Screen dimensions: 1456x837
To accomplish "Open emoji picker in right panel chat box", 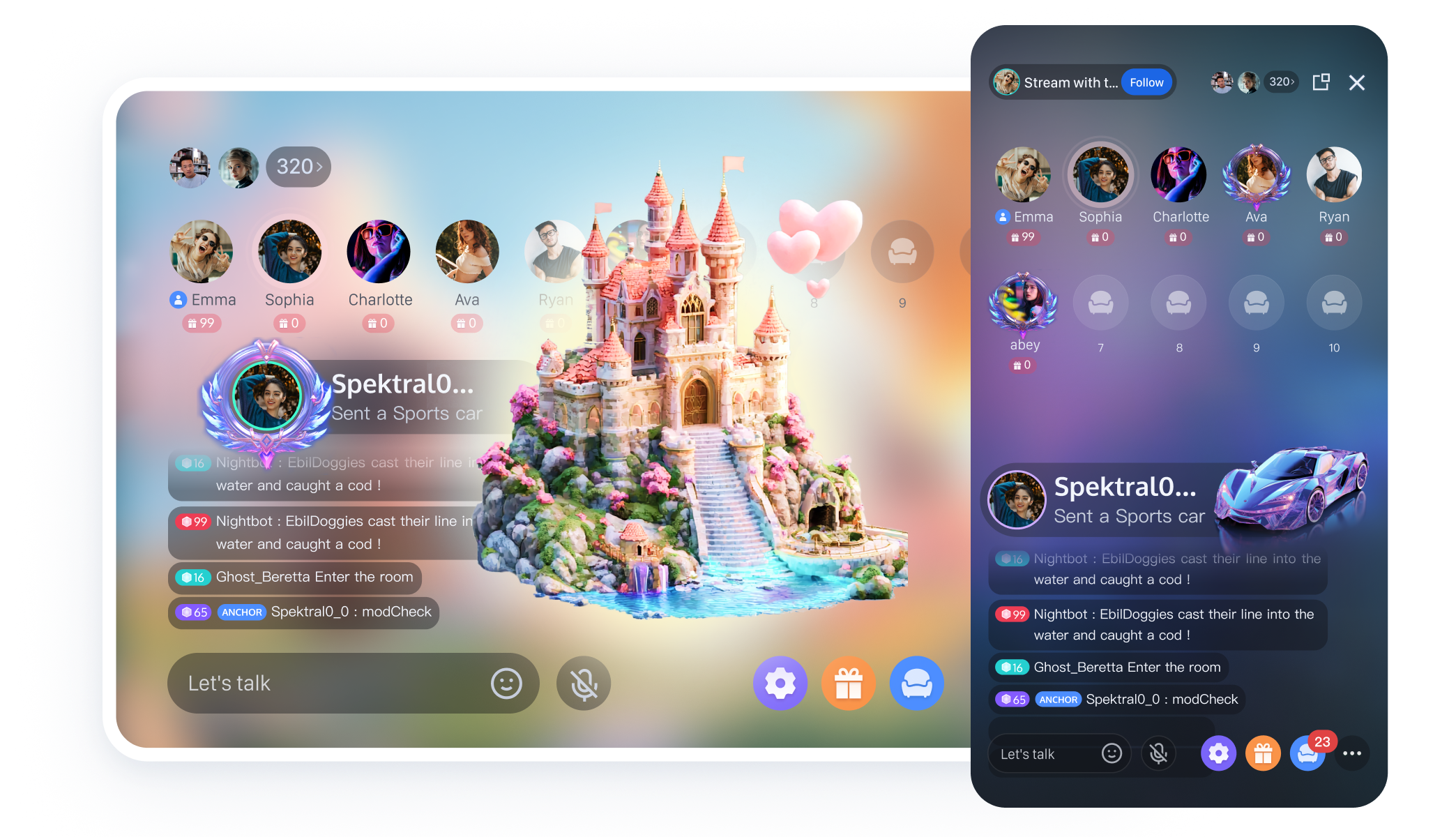I will [x=1112, y=753].
